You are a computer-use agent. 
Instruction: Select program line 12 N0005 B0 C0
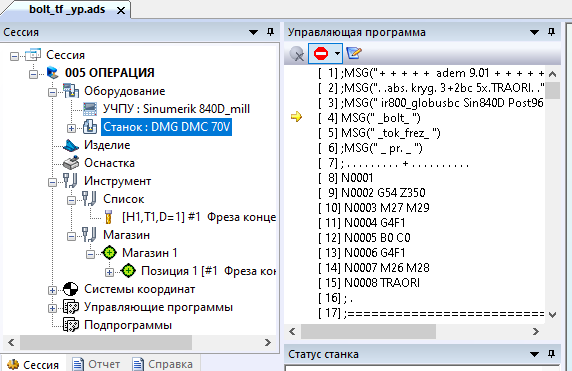click(364, 238)
